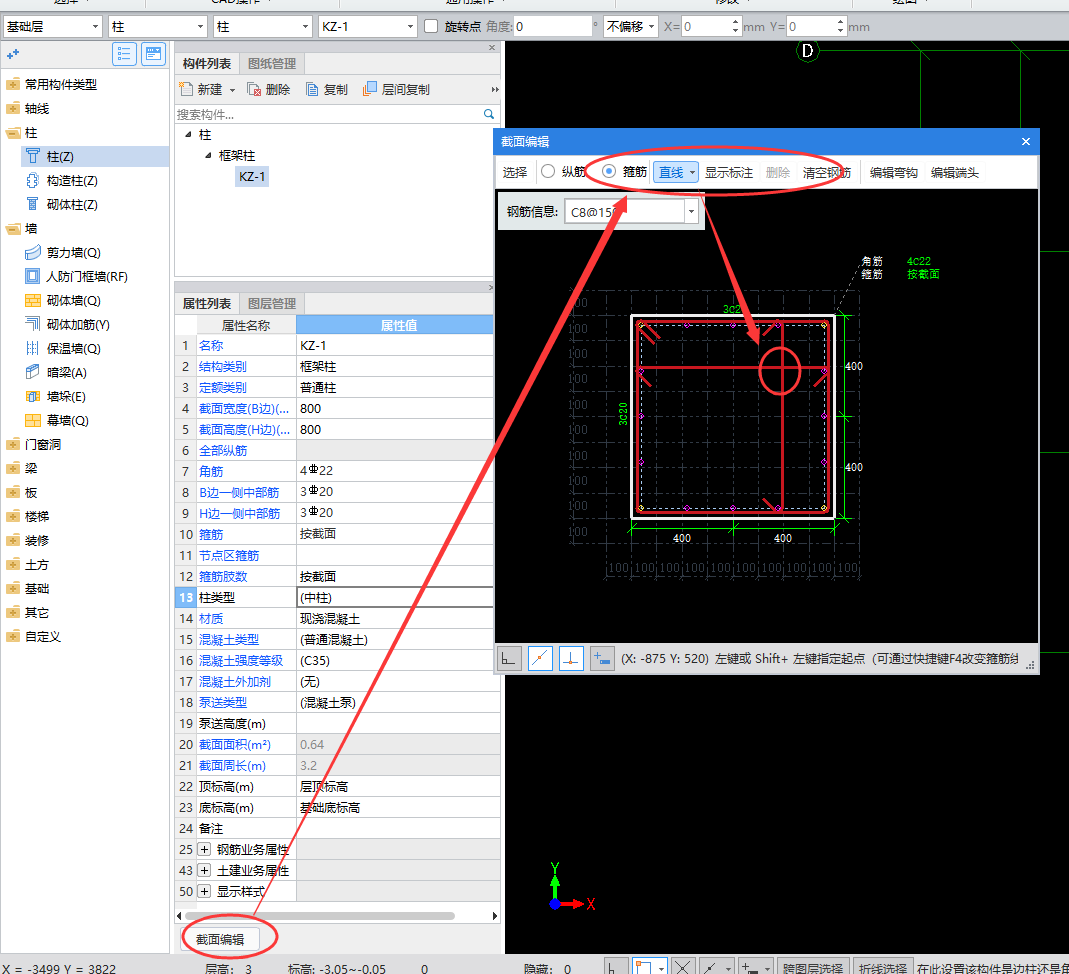Toggle perpendicular snap icon in section editor
The width and height of the screenshot is (1069, 974).
[x=571, y=658]
